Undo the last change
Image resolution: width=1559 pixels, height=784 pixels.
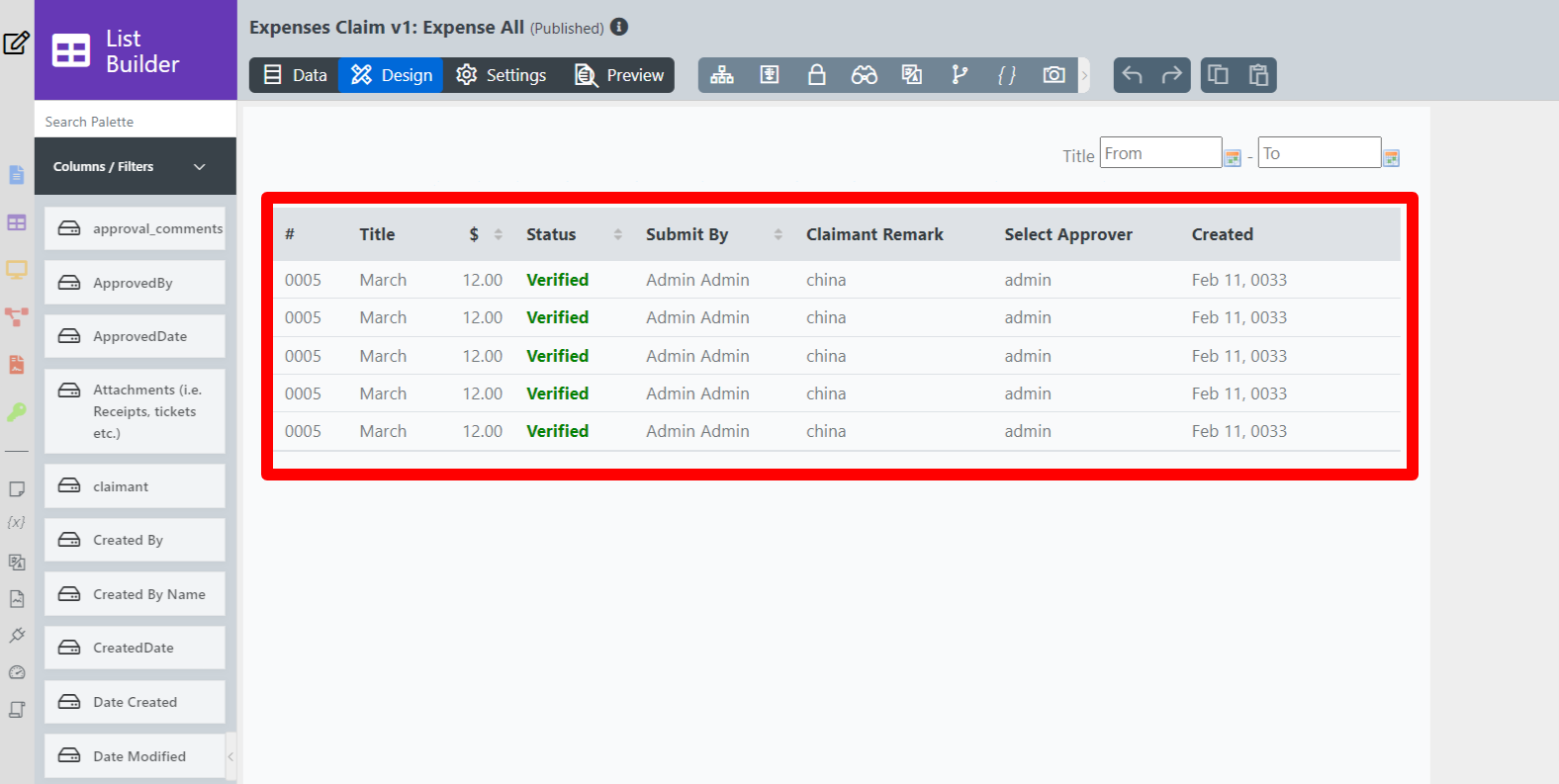click(x=1133, y=75)
